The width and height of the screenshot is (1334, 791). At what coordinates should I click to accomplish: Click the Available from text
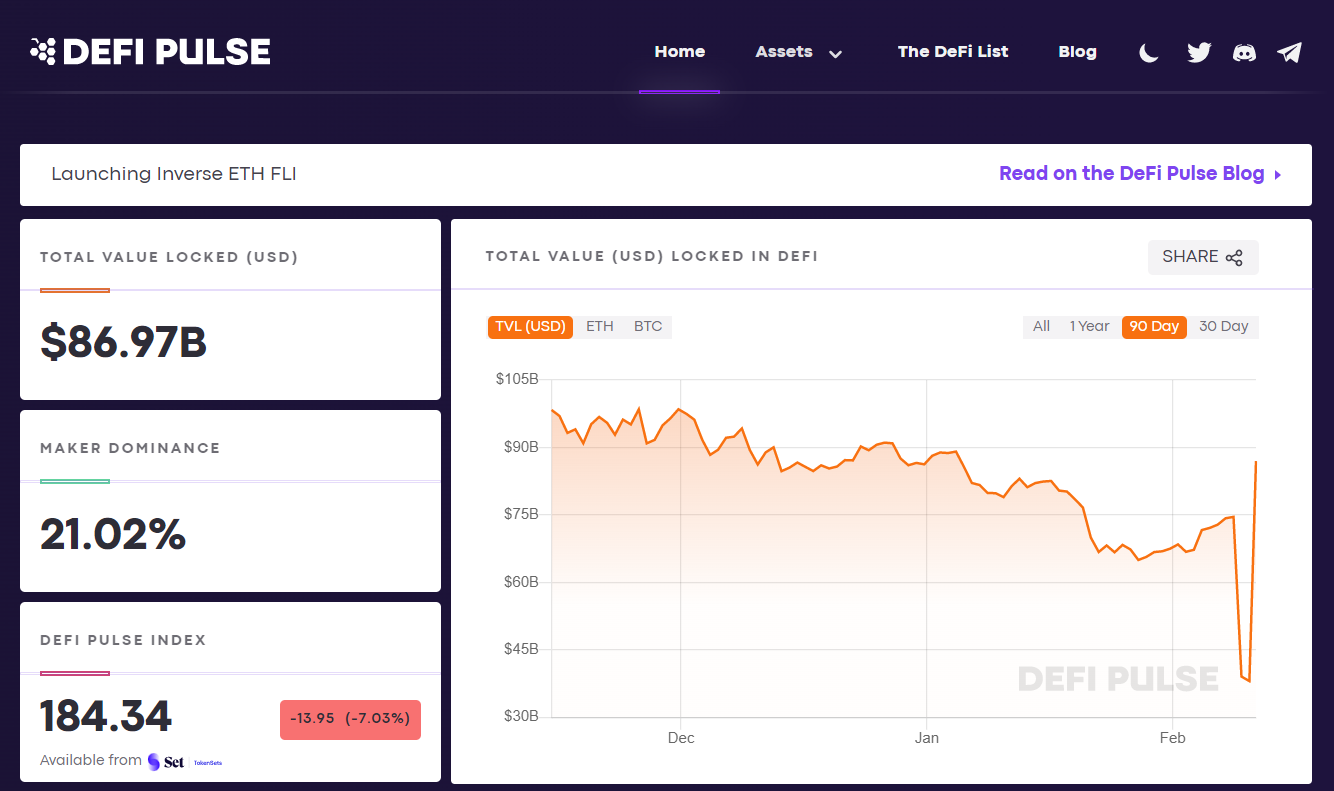pos(91,761)
